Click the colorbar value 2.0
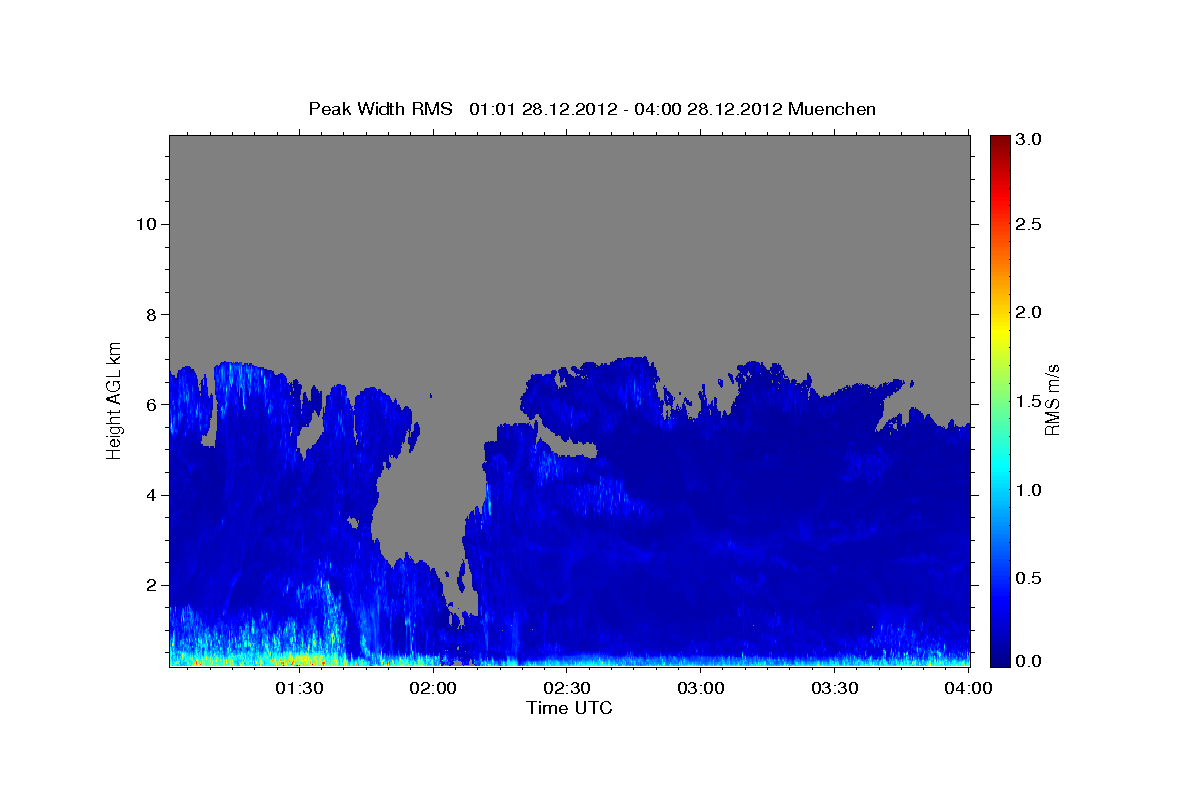 point(1028,313)
